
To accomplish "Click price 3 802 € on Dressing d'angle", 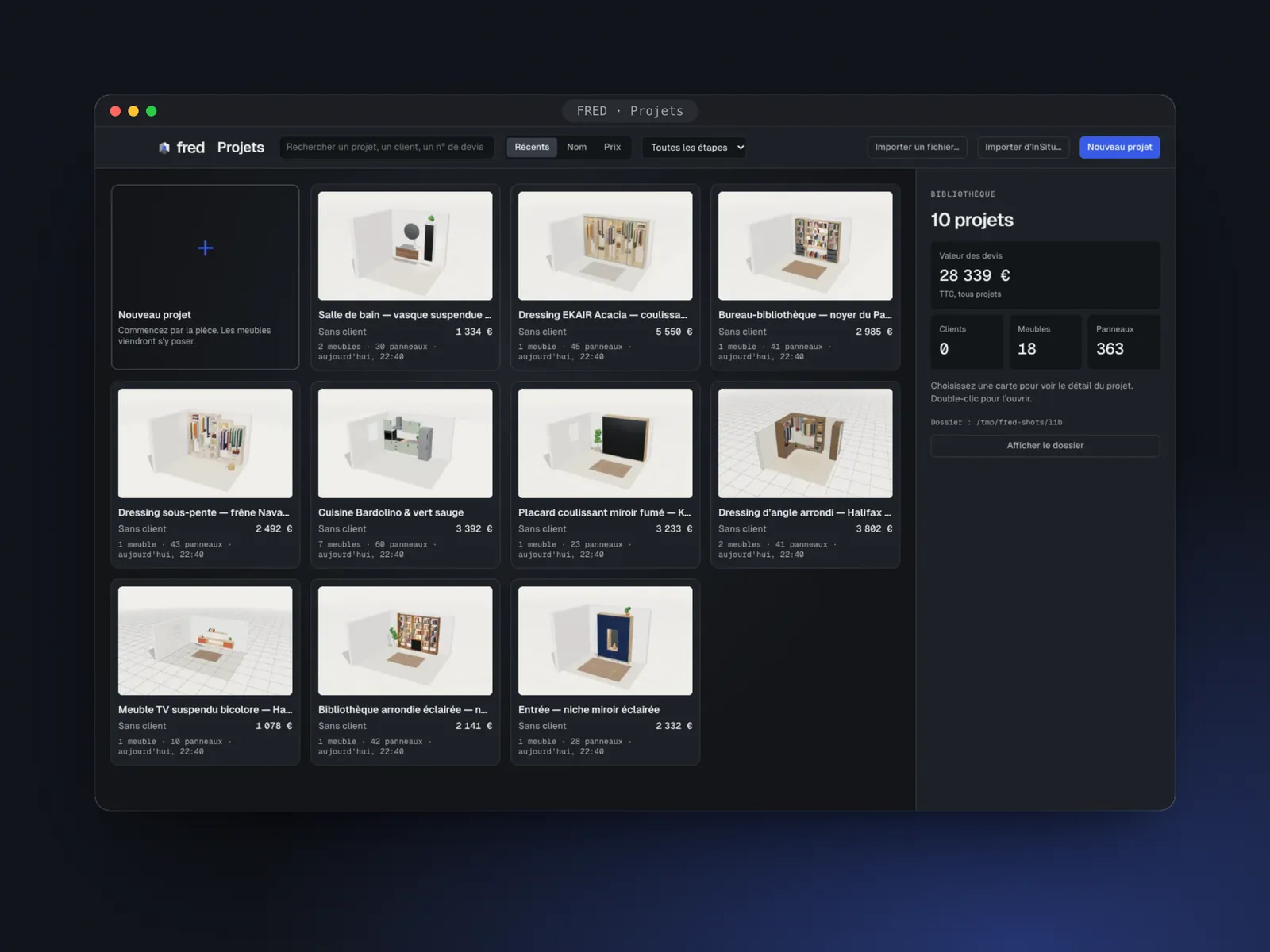I will pos(874,528).
